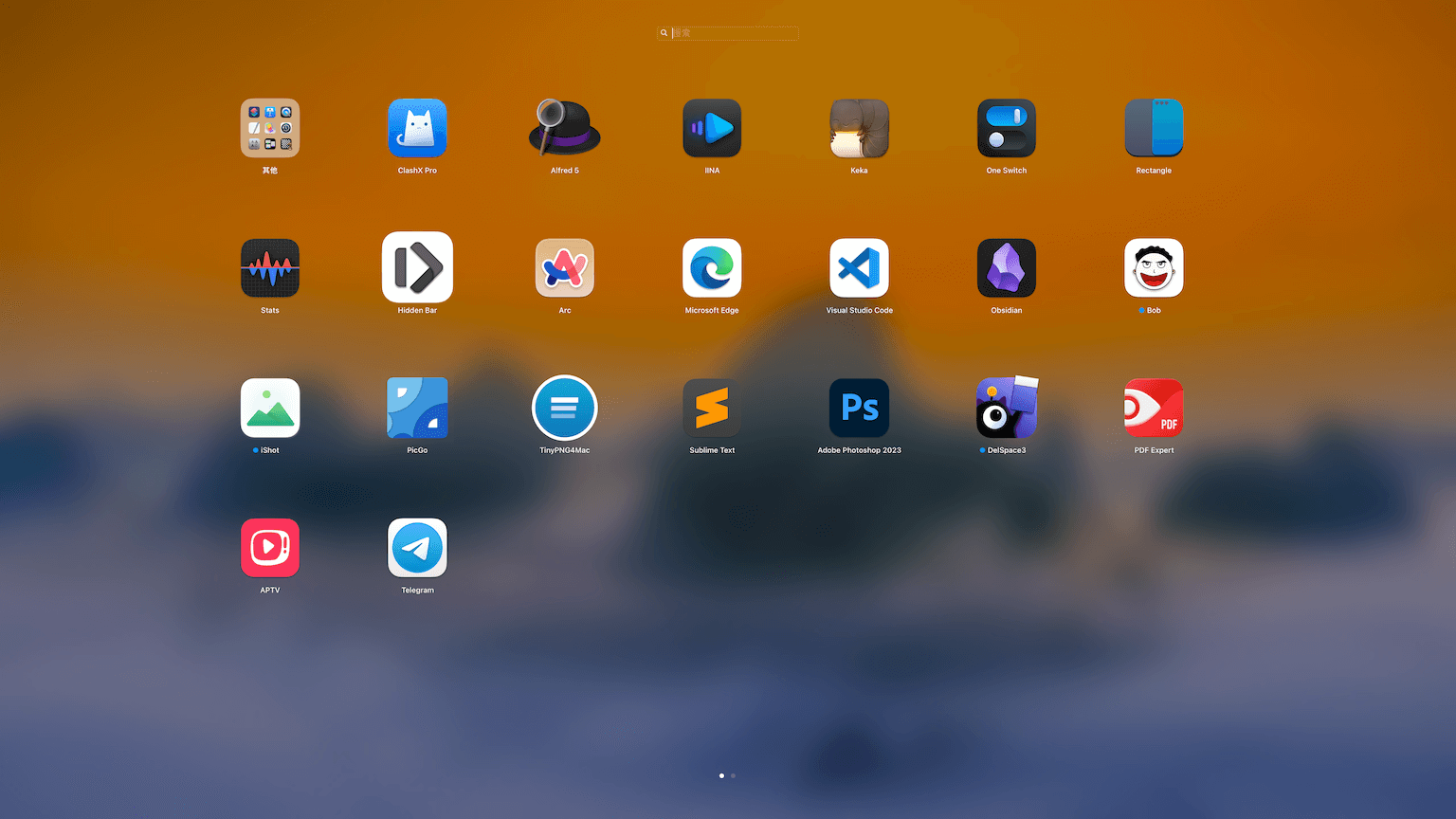Launch IINA media player
Image resolution: width=1456 pixels, height=819 pixels.
(x=712, y=128)
